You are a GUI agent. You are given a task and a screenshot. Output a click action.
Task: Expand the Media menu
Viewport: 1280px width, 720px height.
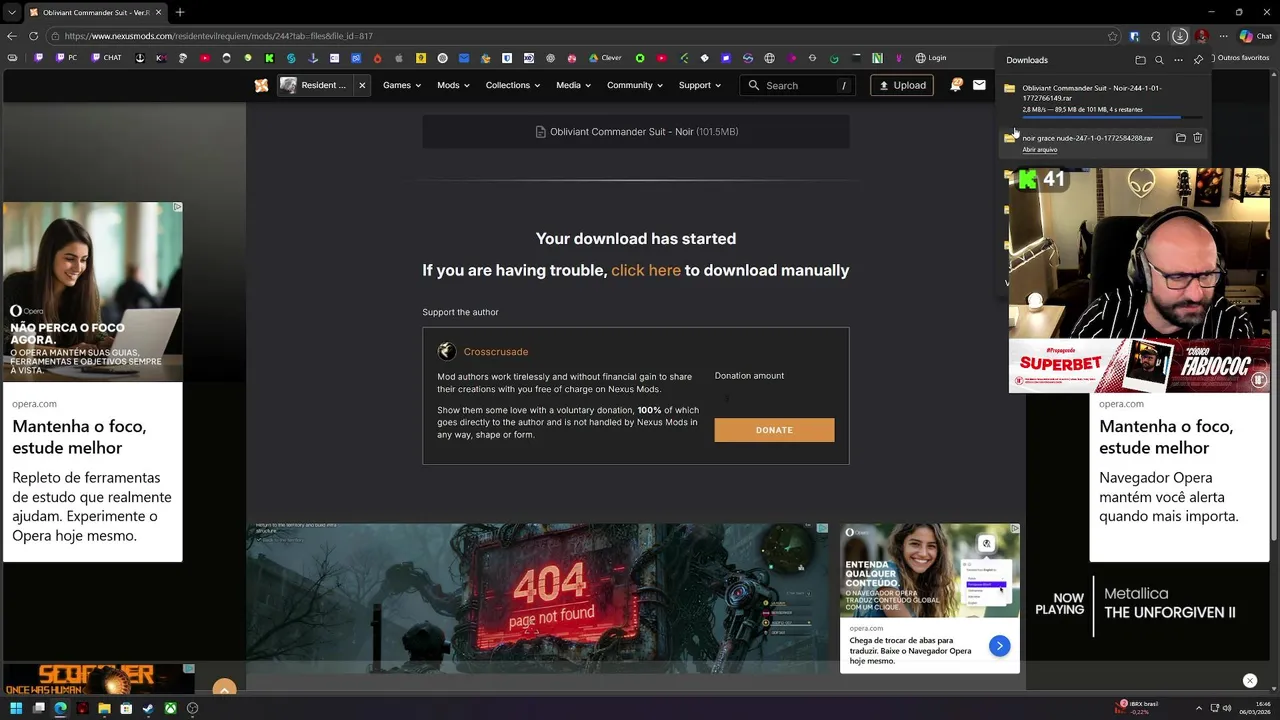click(574, 85)
